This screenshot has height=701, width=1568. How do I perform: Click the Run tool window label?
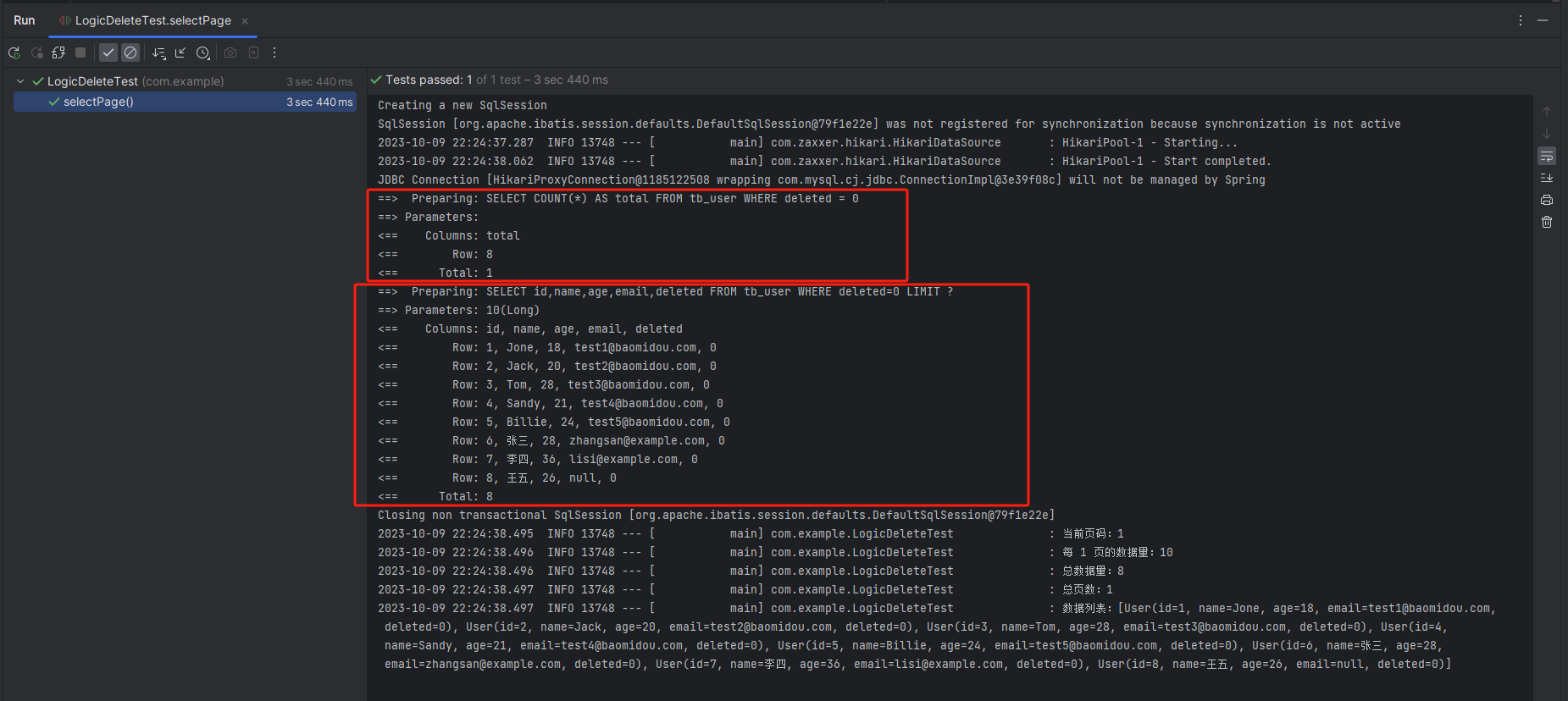pyautogui.click(x=25, y=20)
